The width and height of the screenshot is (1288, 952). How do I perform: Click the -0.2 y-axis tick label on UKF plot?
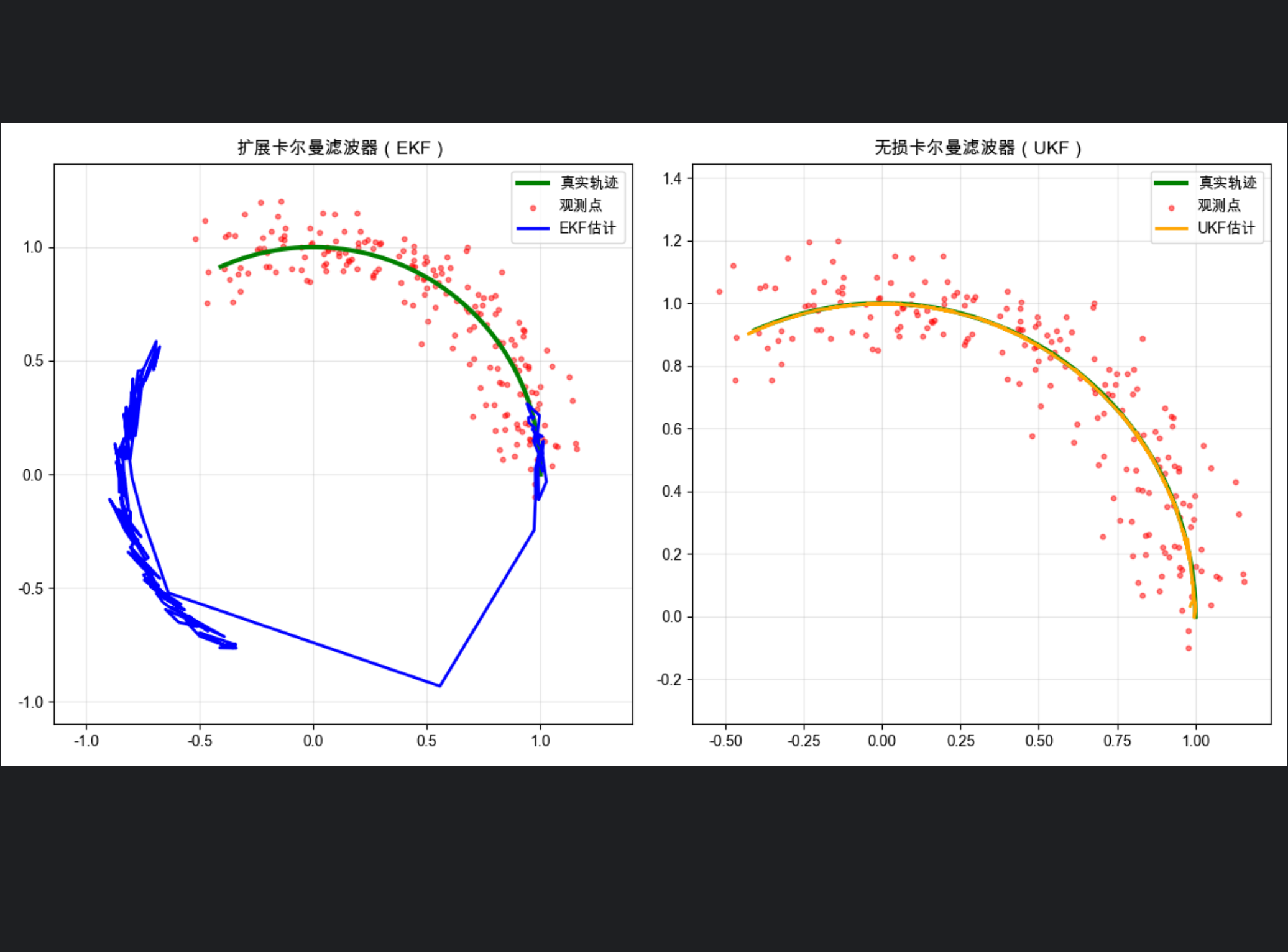click(669, 680)
